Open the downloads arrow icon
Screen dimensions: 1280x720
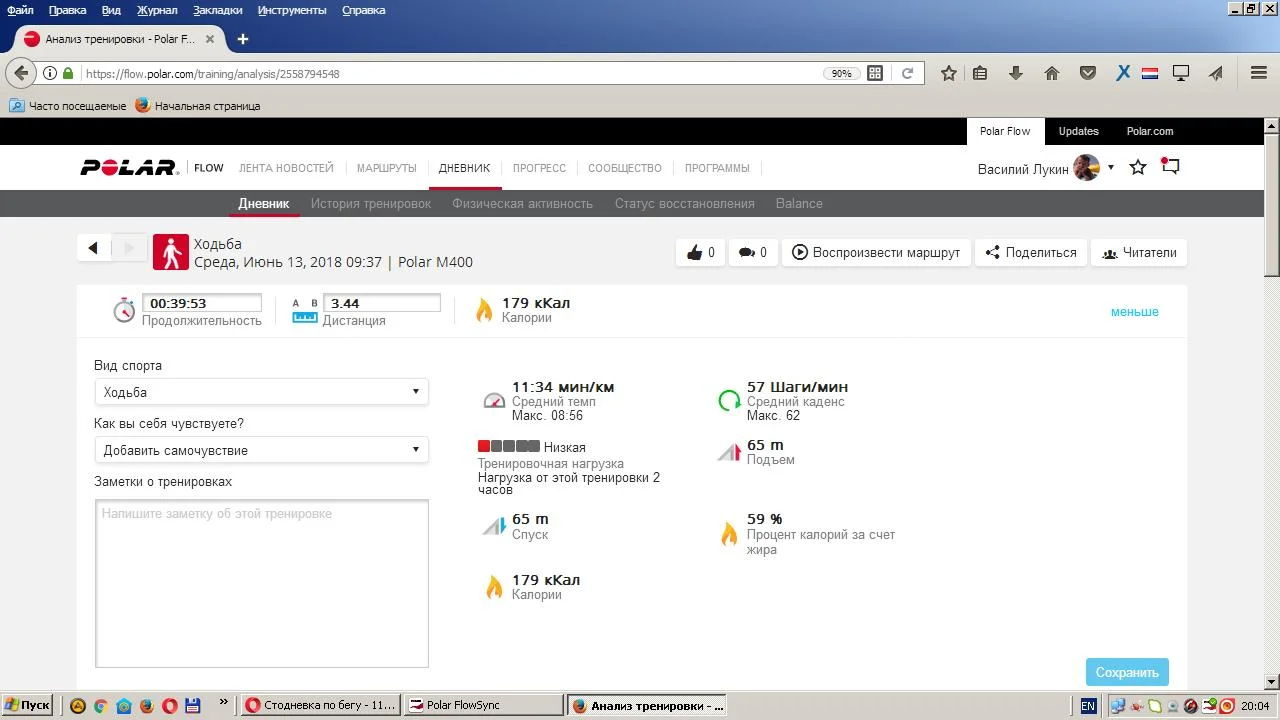pyautogui.click(x=1016, y=73)
